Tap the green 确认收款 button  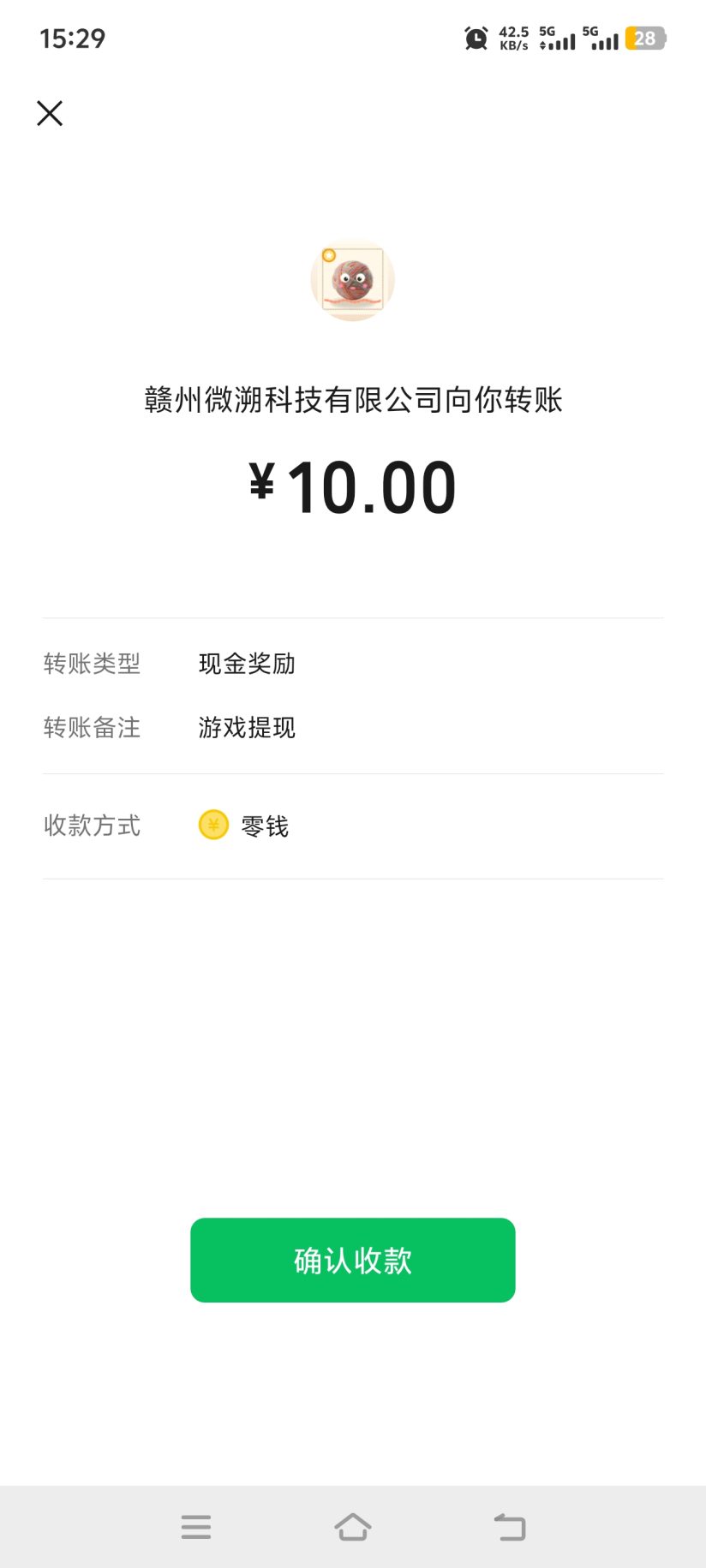[x=353, y=1261]
